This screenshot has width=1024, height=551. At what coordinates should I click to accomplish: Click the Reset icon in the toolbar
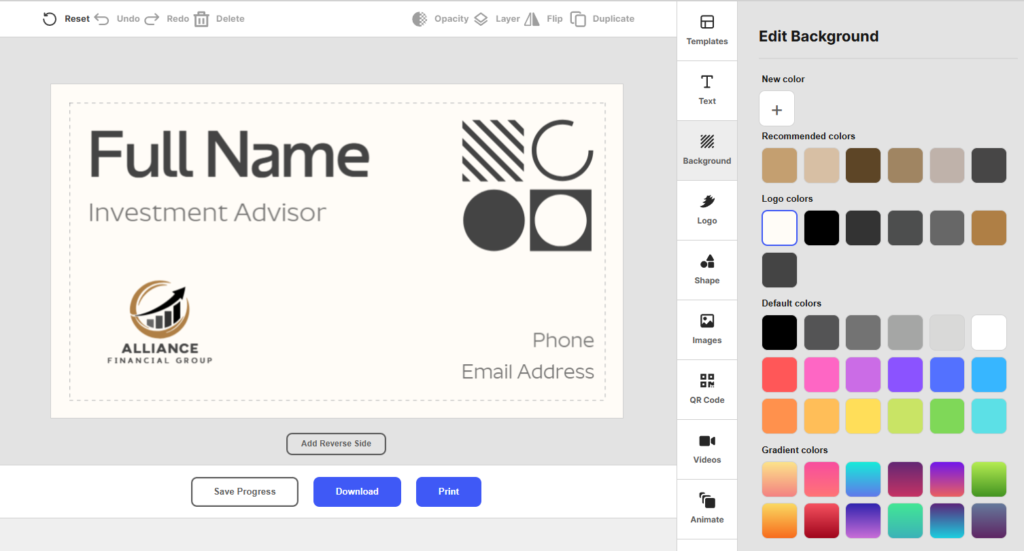[x=50, y=19]
